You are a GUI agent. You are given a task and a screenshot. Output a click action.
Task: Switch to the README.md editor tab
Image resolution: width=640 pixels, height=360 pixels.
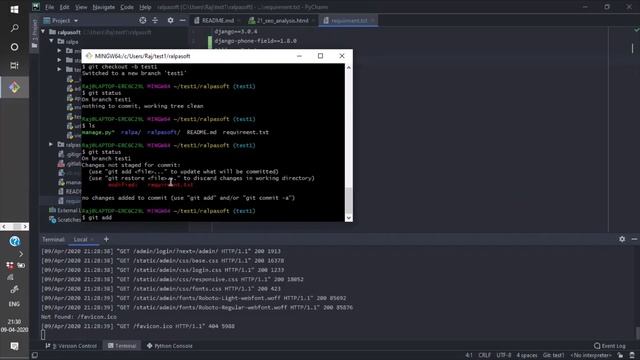point(218,20)
